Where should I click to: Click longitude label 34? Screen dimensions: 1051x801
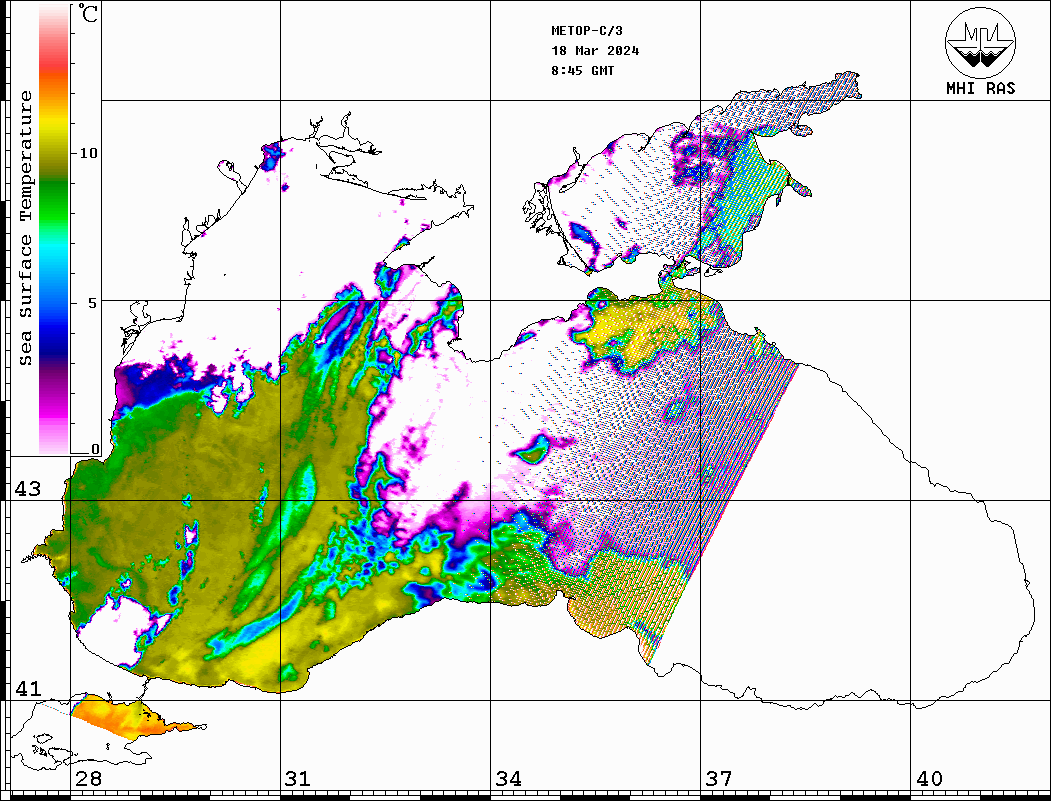coord(508,779)
